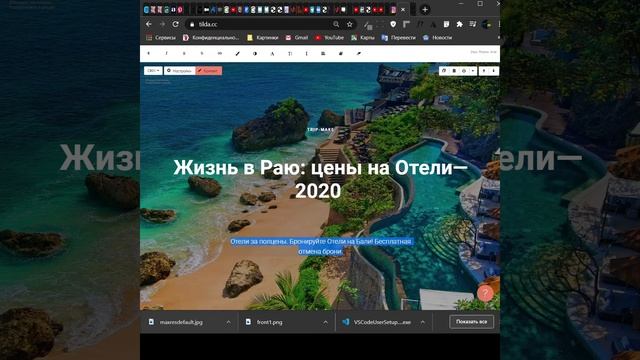This screenshot has width=640, height=360.
Task: Open font settings with the A icon
Action: 272,53
